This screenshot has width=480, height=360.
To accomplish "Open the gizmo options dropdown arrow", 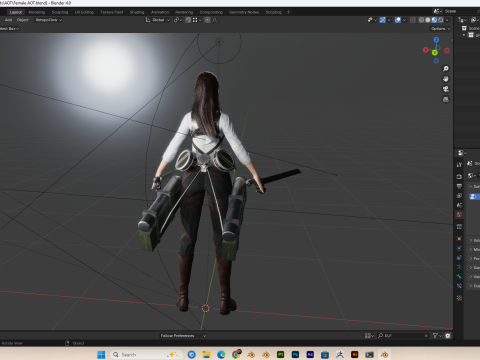I will coord(389,20).
